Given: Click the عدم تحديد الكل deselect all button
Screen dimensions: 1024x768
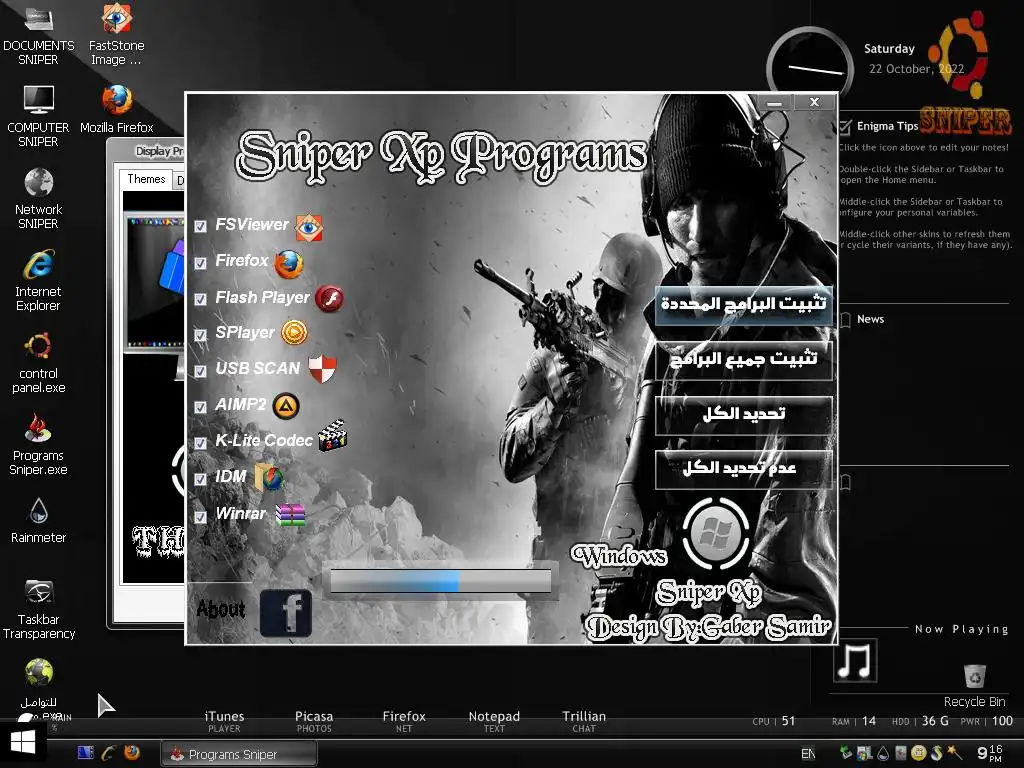Looking at the screenshot, I should point(744,469).
